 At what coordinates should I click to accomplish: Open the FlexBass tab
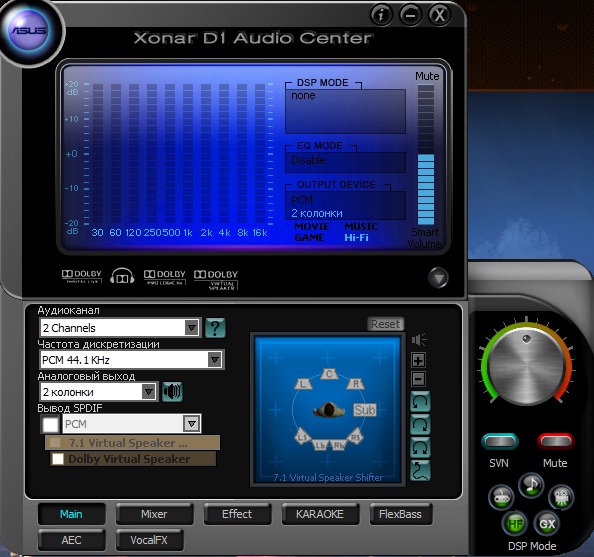click(x=400, y=514)
